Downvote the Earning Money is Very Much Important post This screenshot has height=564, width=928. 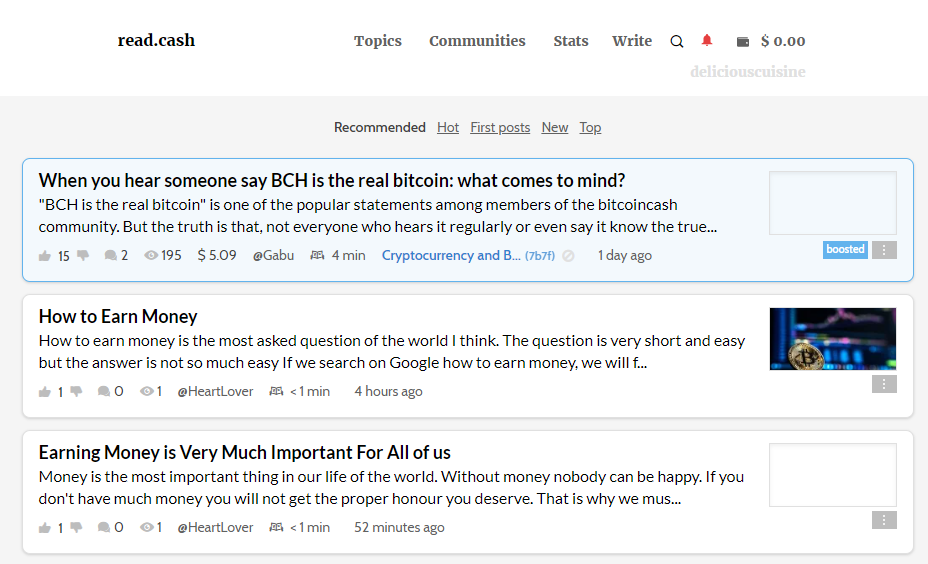pos(76,527)
